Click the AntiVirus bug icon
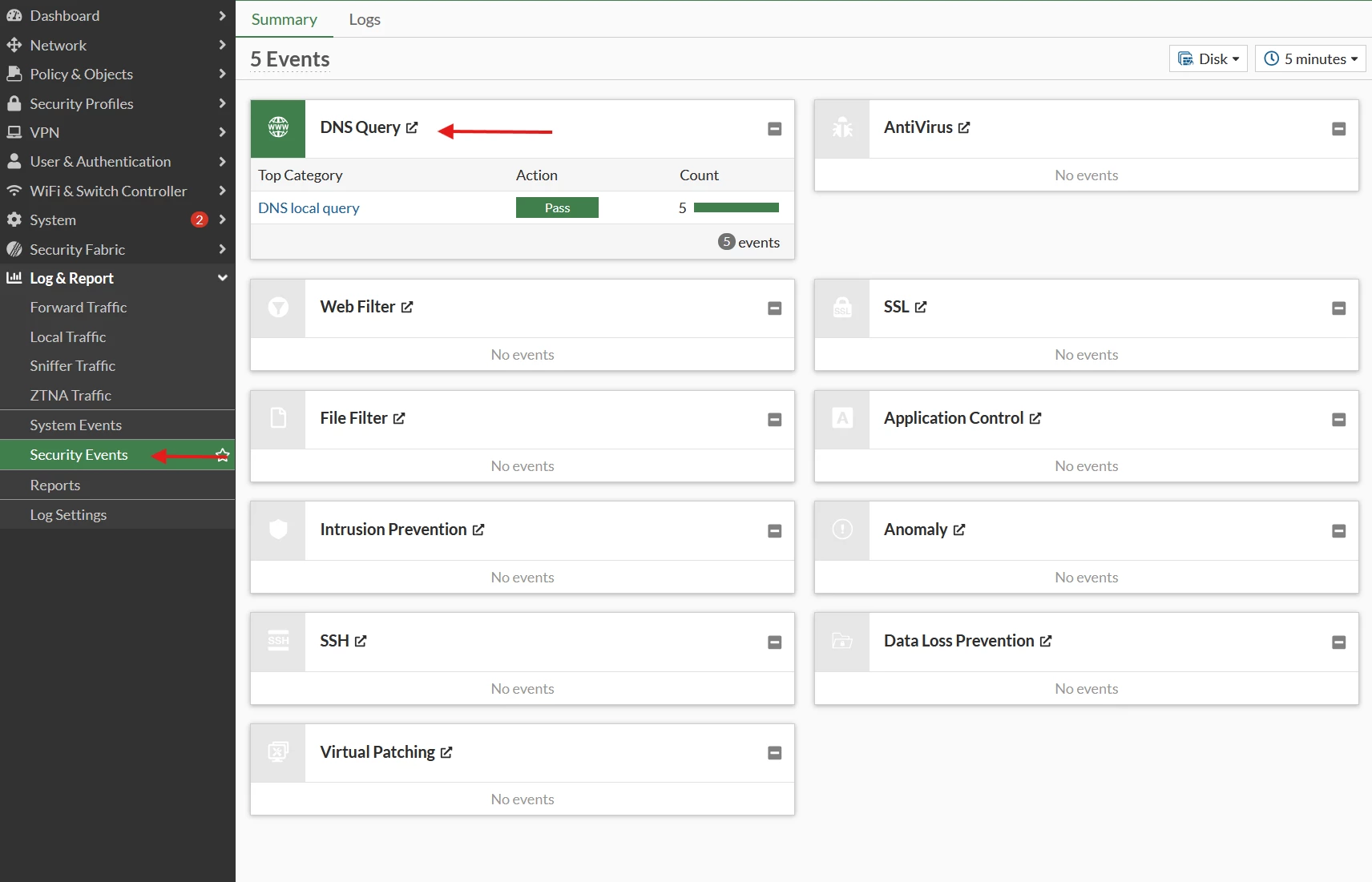 pos(842,127)
